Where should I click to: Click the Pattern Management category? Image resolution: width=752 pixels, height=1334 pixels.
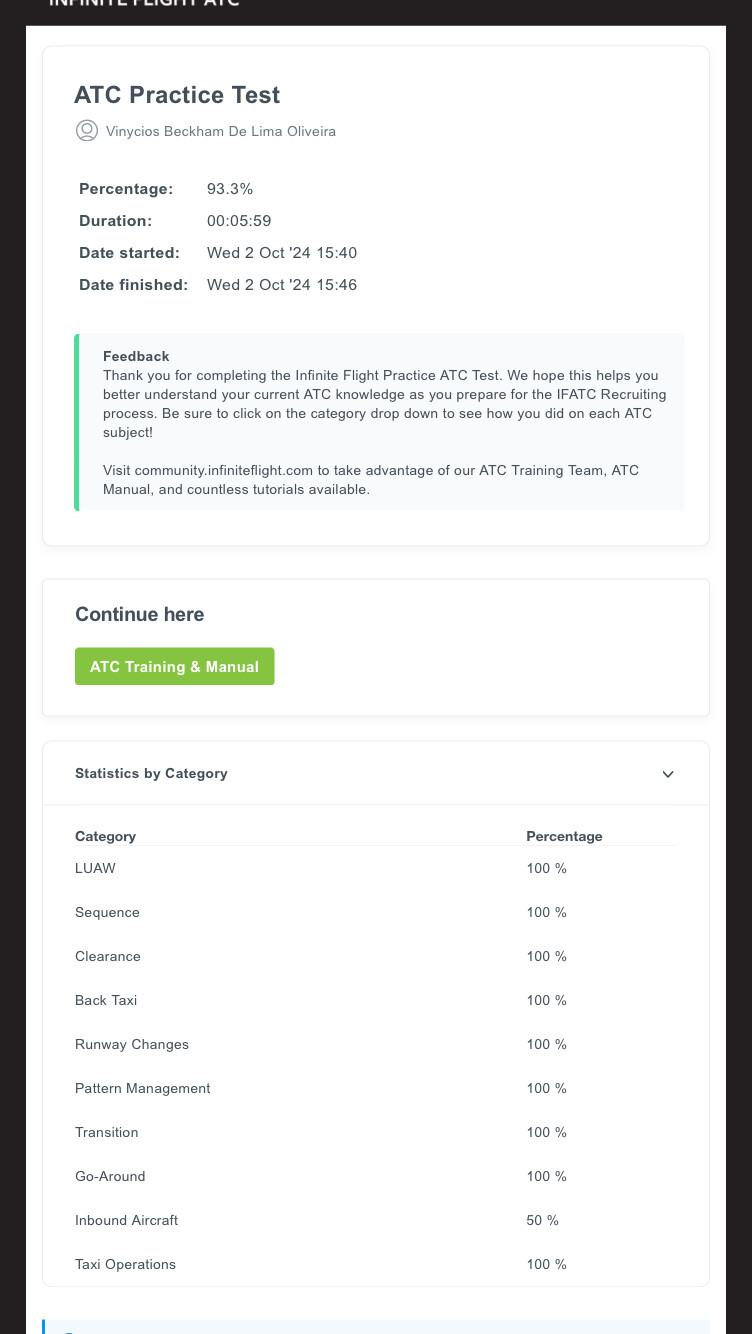coord(143,1088)
